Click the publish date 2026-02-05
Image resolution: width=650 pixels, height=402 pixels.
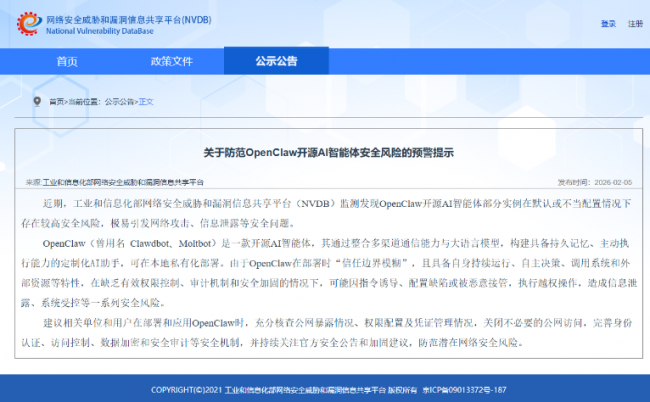613,182
